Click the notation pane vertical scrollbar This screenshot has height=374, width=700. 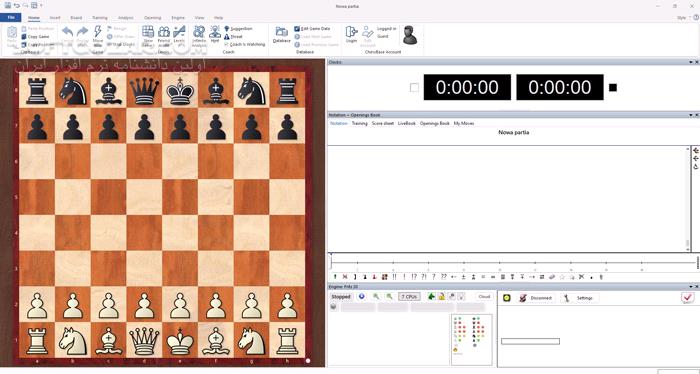pyautogui.click(x=688, y=199)
